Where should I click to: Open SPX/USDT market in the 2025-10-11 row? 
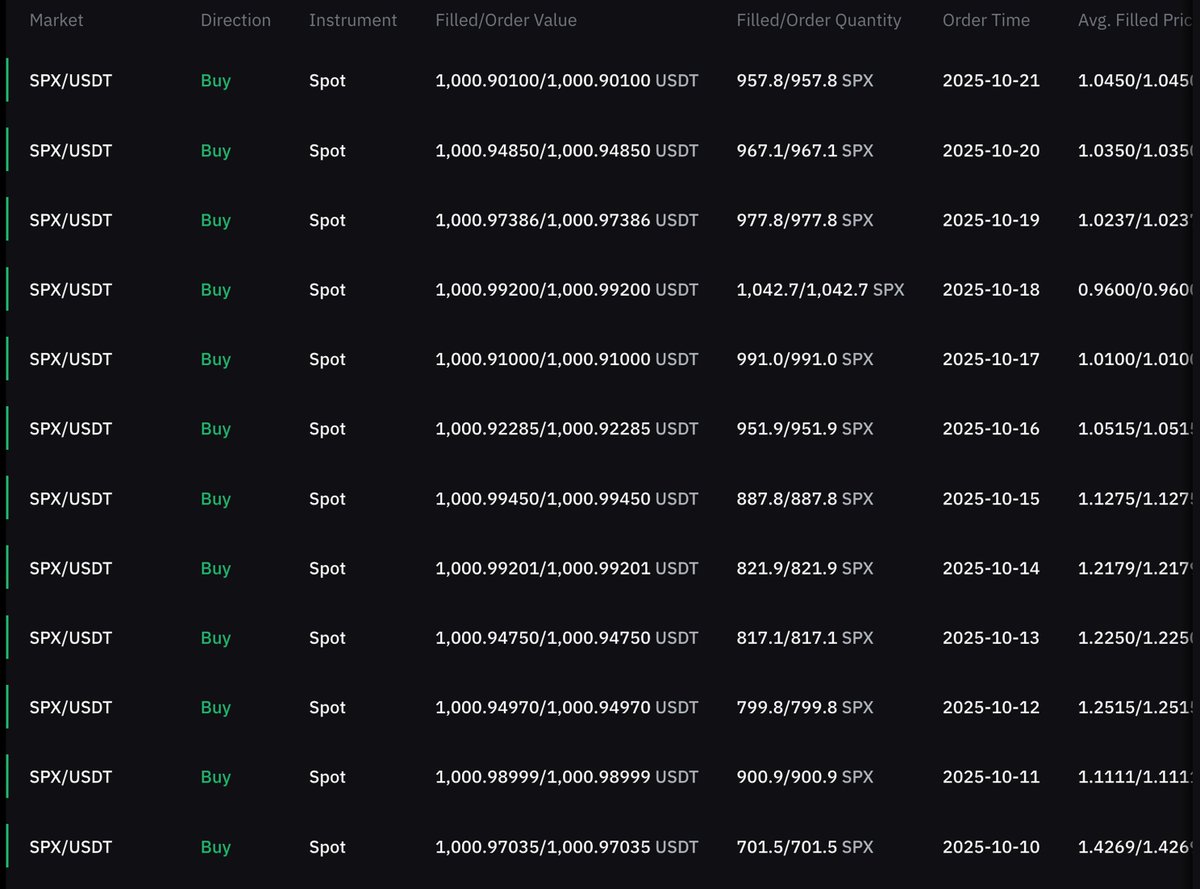(71, 777)
